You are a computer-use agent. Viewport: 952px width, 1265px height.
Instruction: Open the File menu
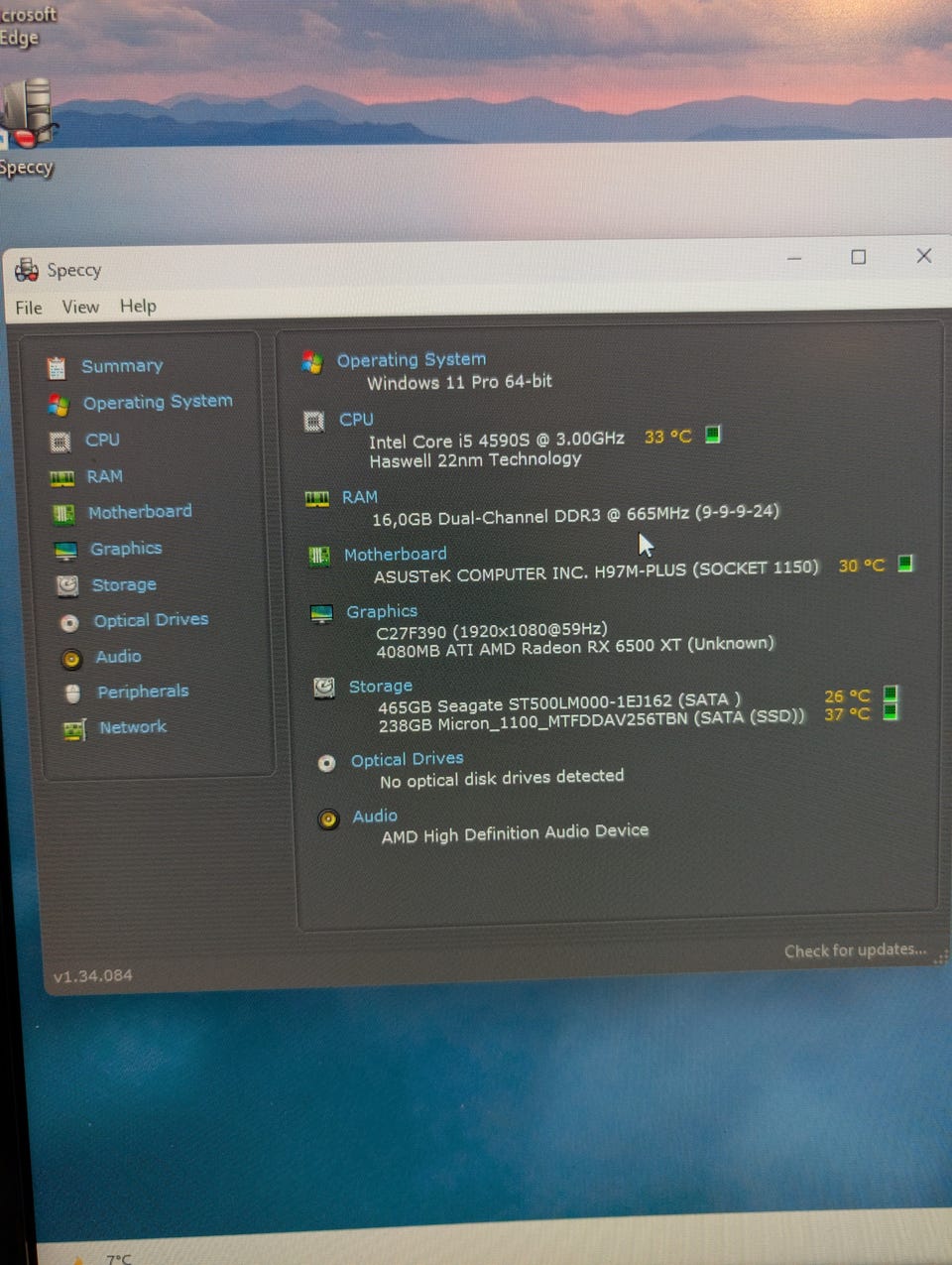29,308
